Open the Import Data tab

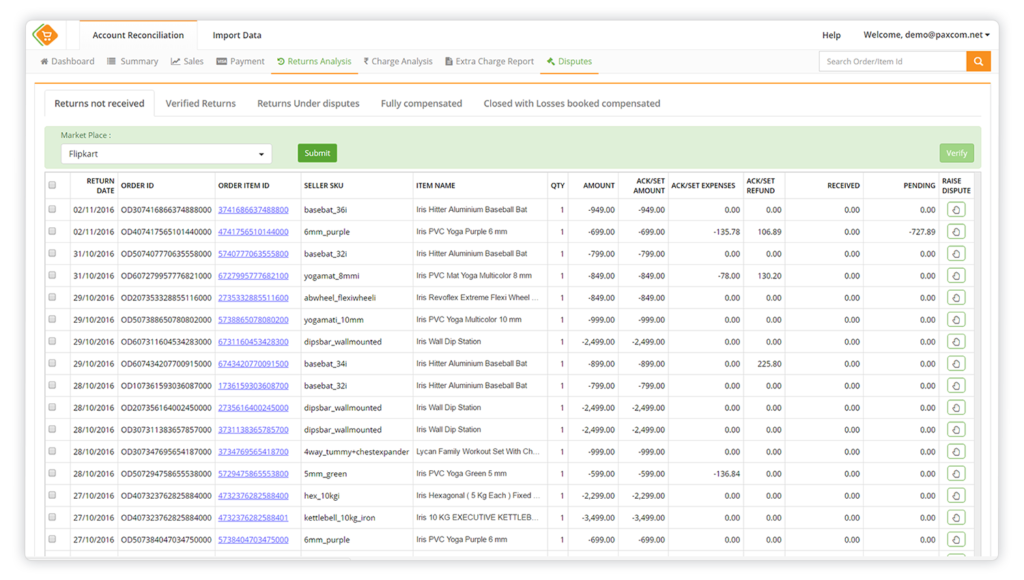point(235,34)
